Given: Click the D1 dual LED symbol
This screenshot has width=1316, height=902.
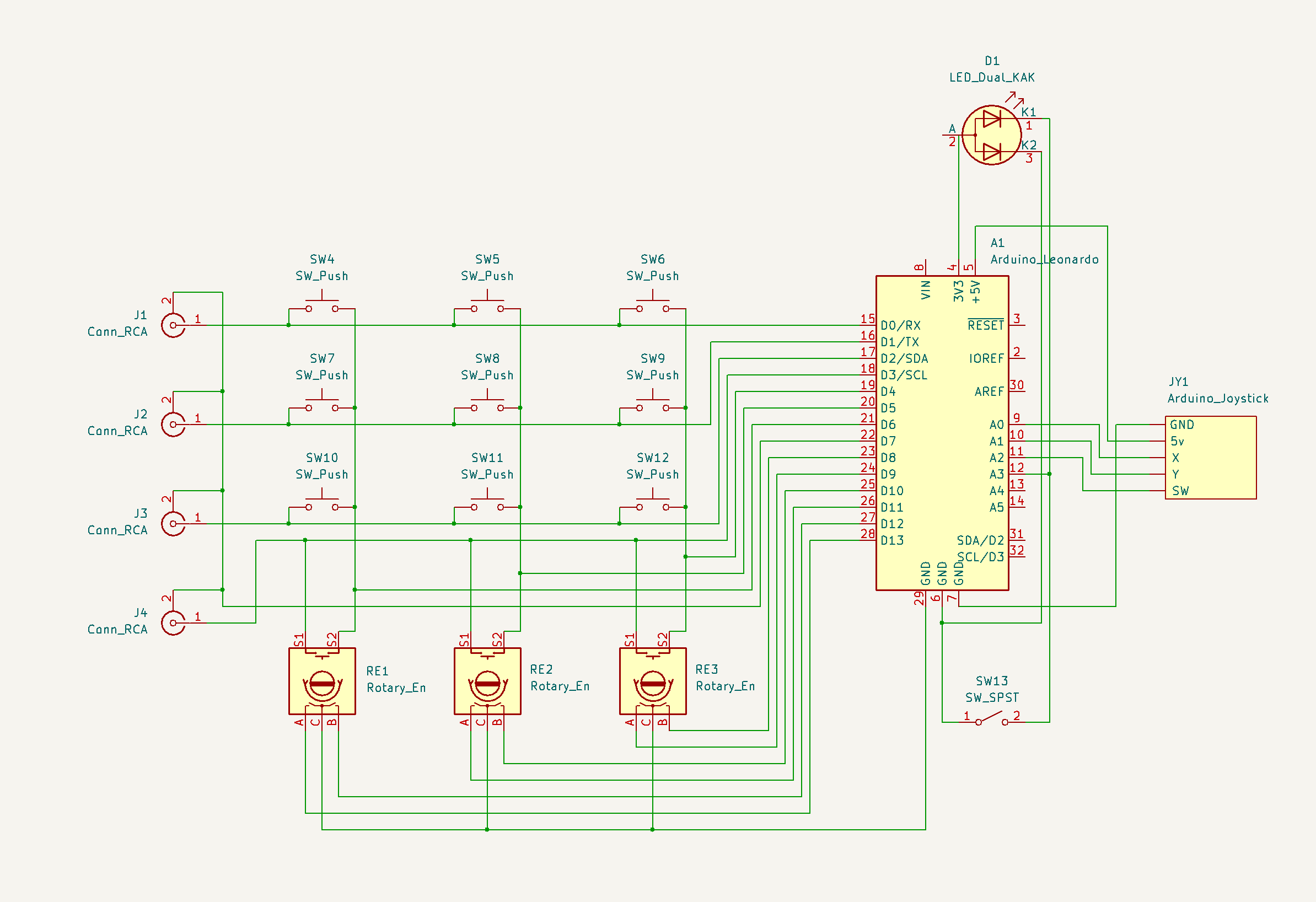Looking at the screenshot, I should point(991,135).
